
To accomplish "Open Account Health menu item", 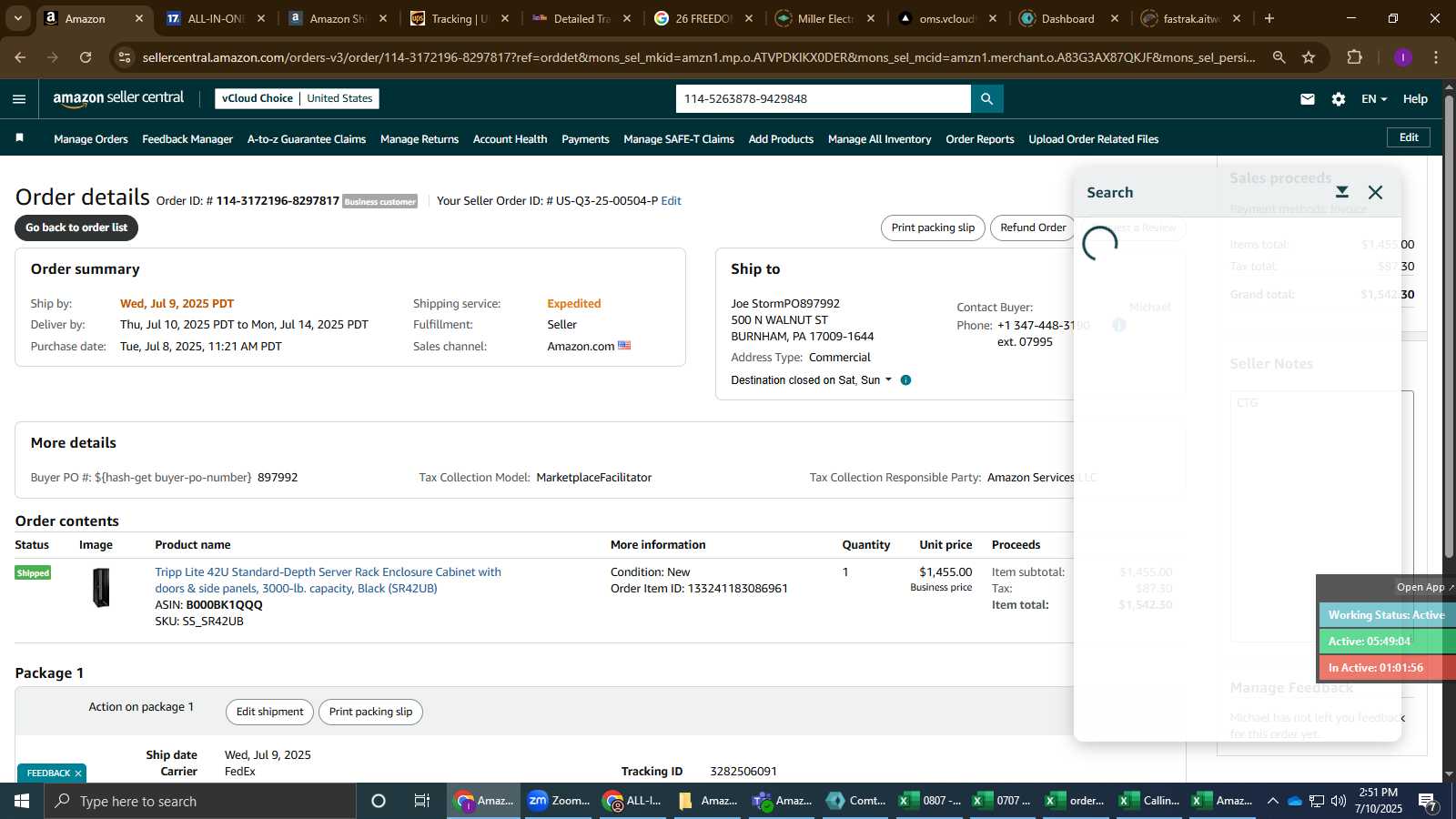I will click(510, 139).
